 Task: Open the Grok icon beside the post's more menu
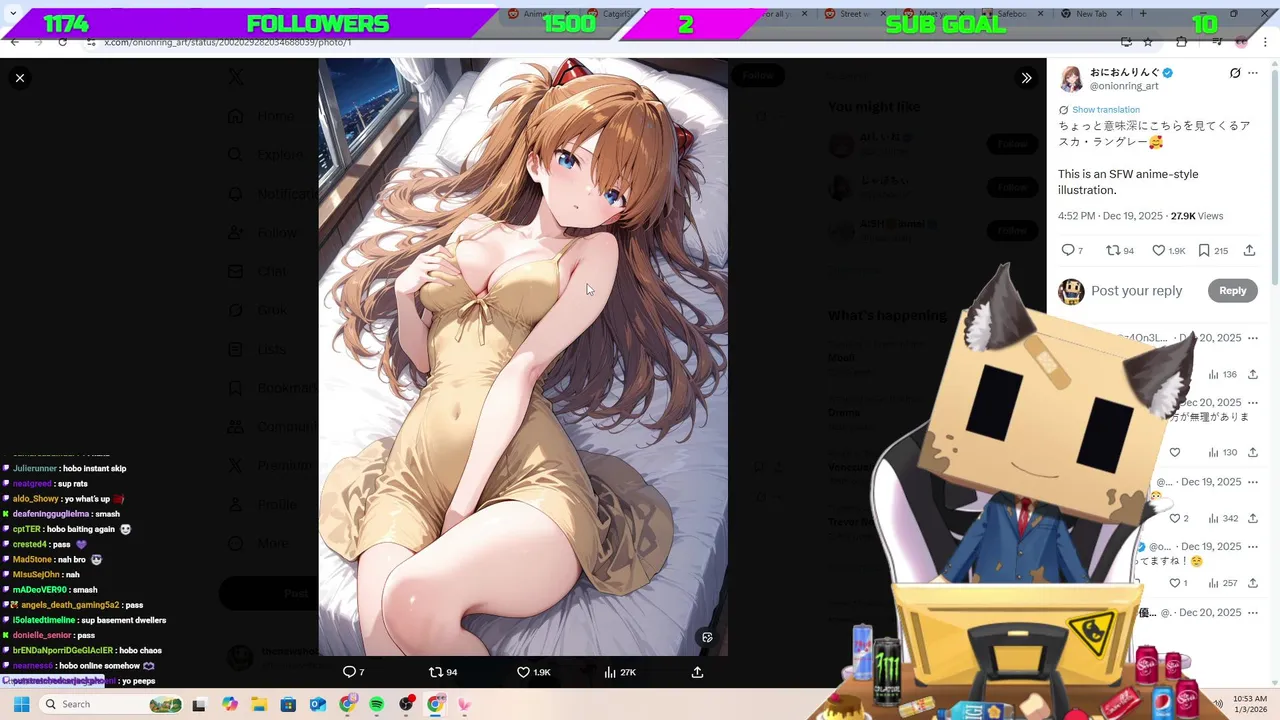tap(1235, 73)
